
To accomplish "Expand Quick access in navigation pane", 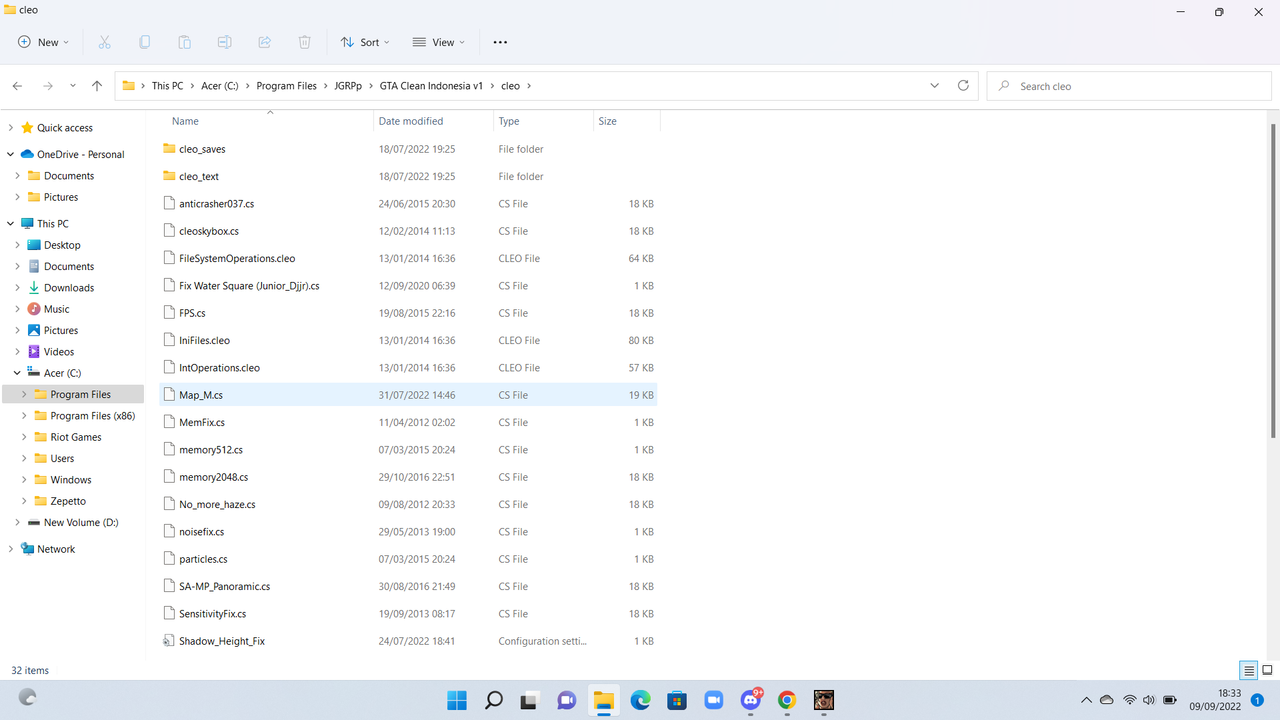I will tap(11, 128).
